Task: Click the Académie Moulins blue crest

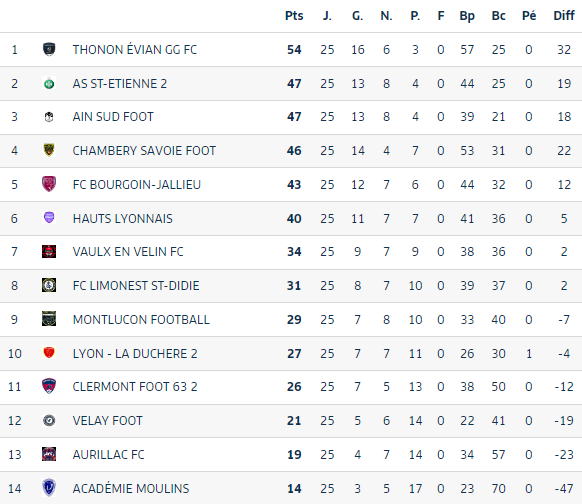Action: [49, 488]
